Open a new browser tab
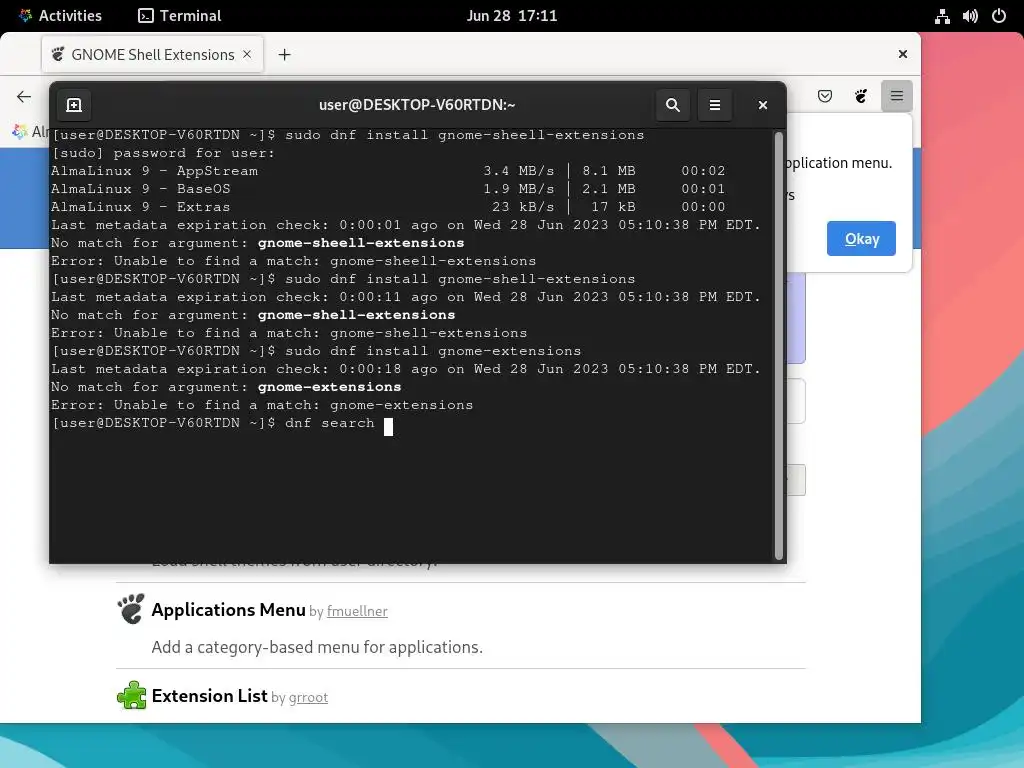Image resolution: width=1024 pixels, height=768 pixels. pyautogui.click(x=284, y=55)
